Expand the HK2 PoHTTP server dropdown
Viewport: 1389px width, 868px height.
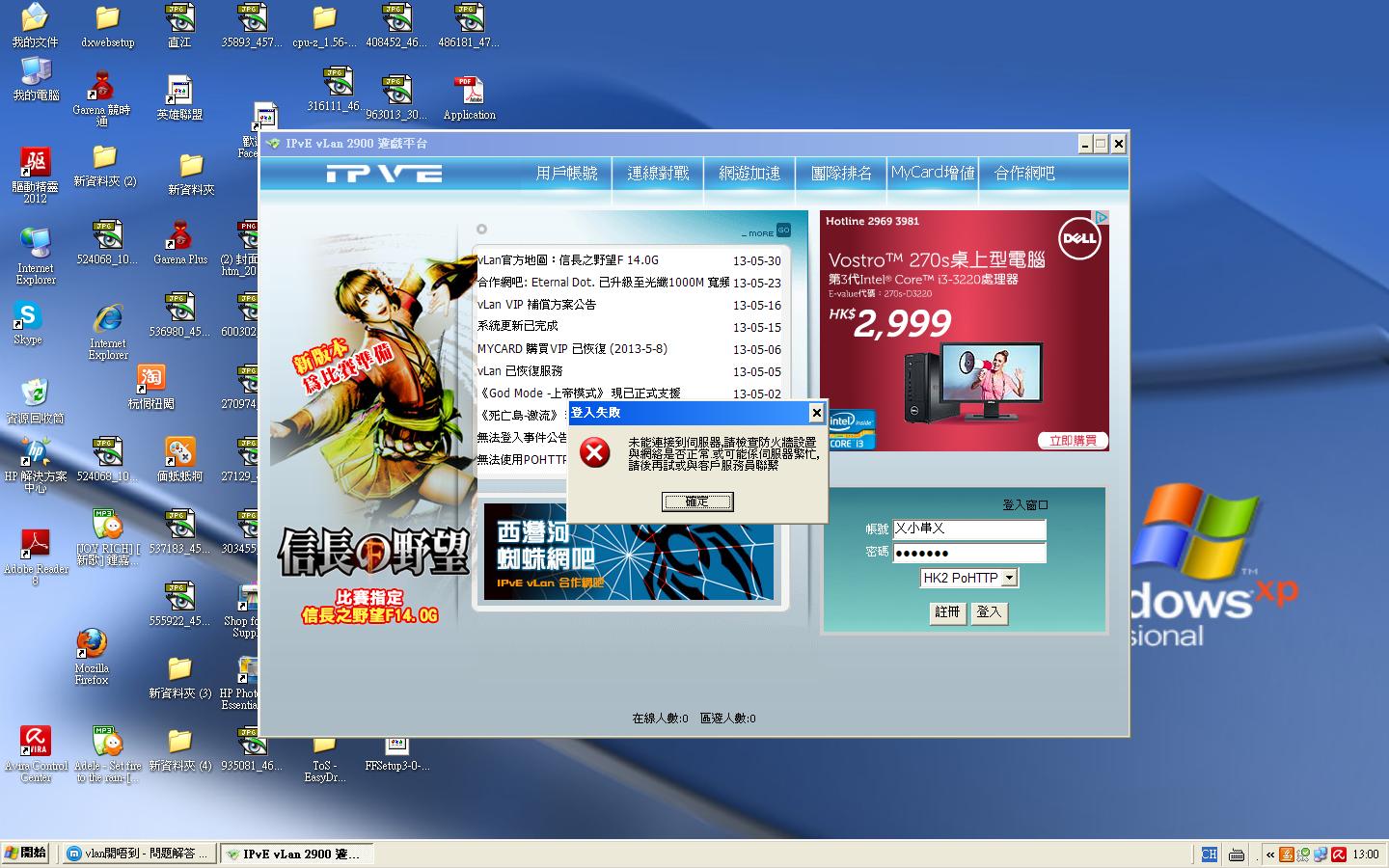(1009, 578)
